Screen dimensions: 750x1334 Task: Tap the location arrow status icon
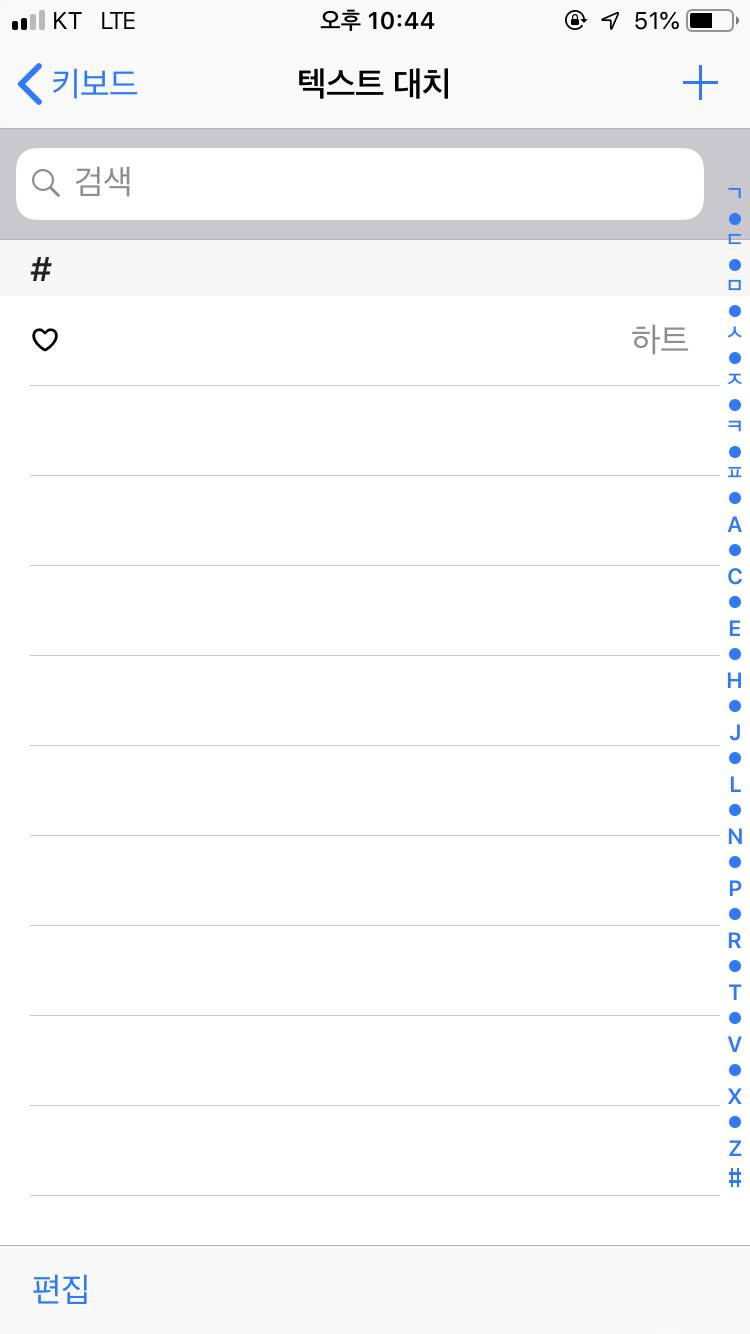click(610, 20)
